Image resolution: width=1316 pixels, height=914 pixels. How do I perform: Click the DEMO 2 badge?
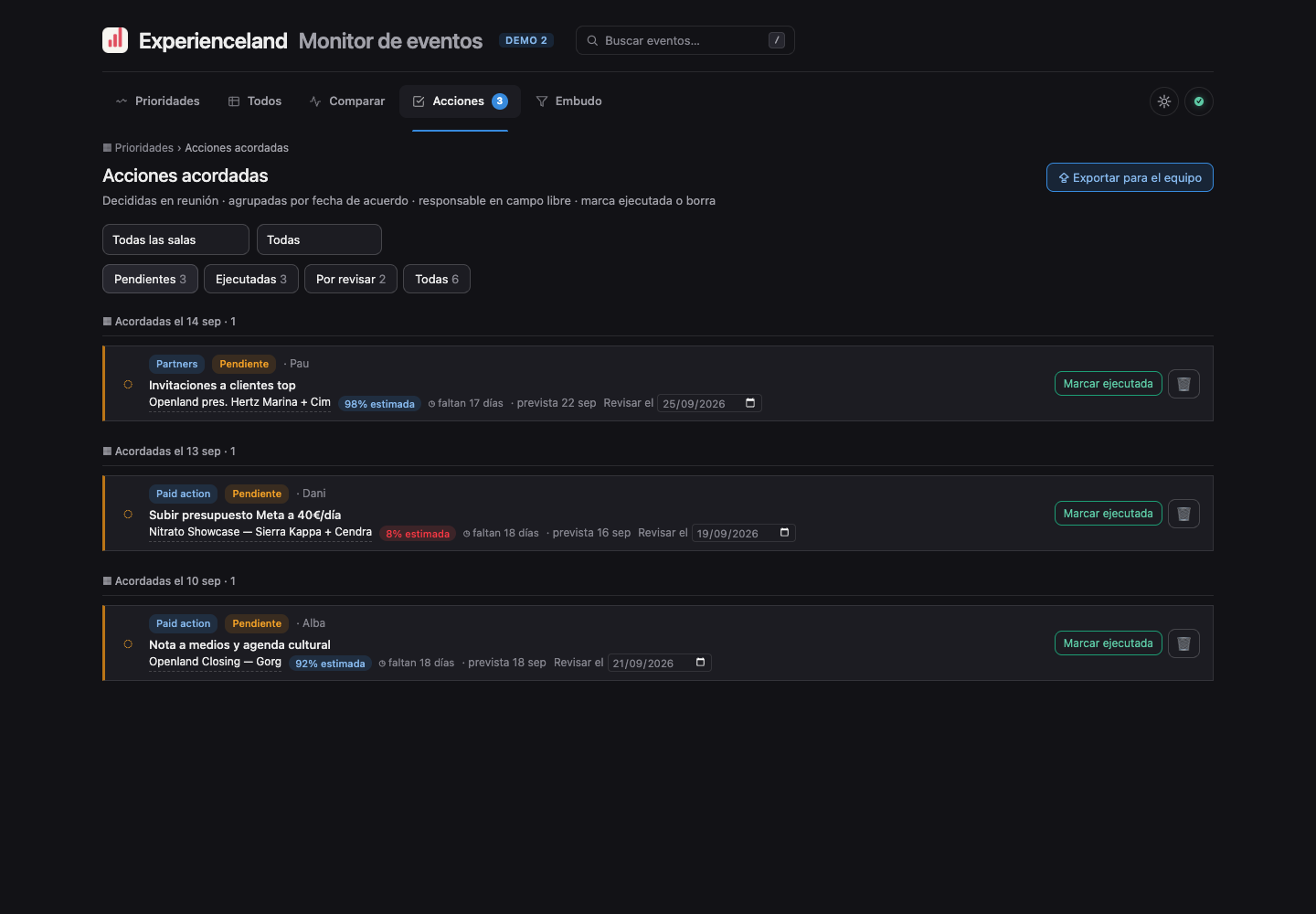526,40
